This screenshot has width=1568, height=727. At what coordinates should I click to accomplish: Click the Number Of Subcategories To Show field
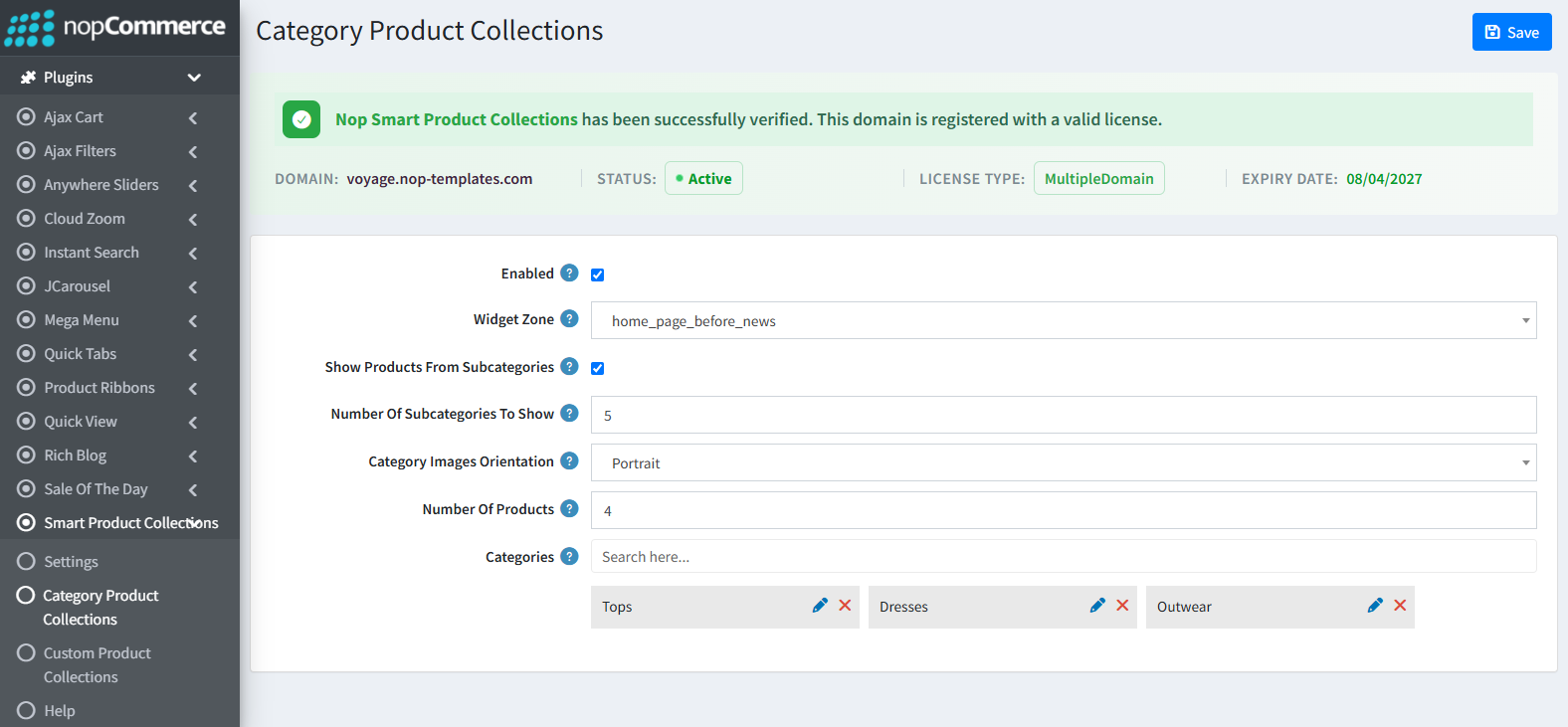pyautogui.click(x=1064, y=415)
